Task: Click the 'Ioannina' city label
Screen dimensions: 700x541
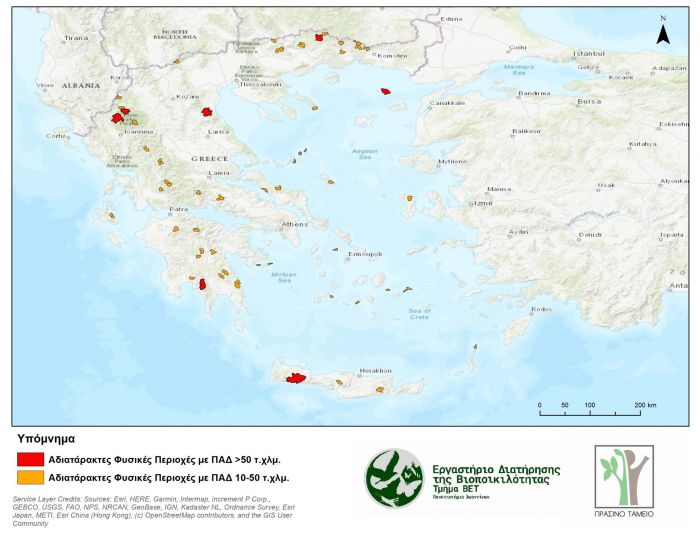Action: coord(138,132)
